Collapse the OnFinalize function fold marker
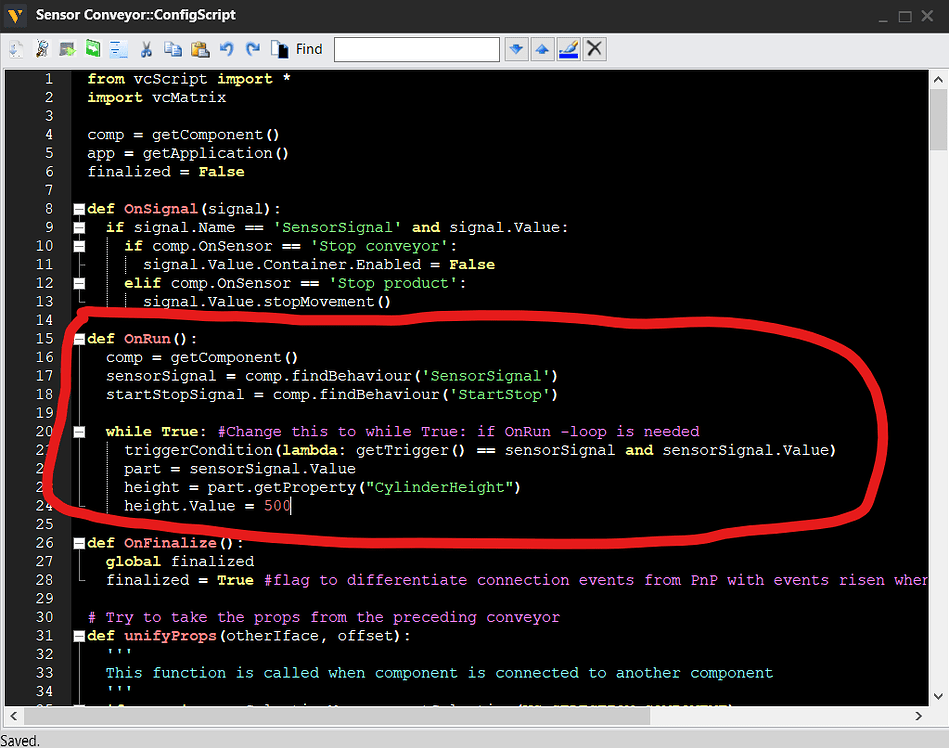The width and height of the screenshot is (949, 748). point(79,543)
